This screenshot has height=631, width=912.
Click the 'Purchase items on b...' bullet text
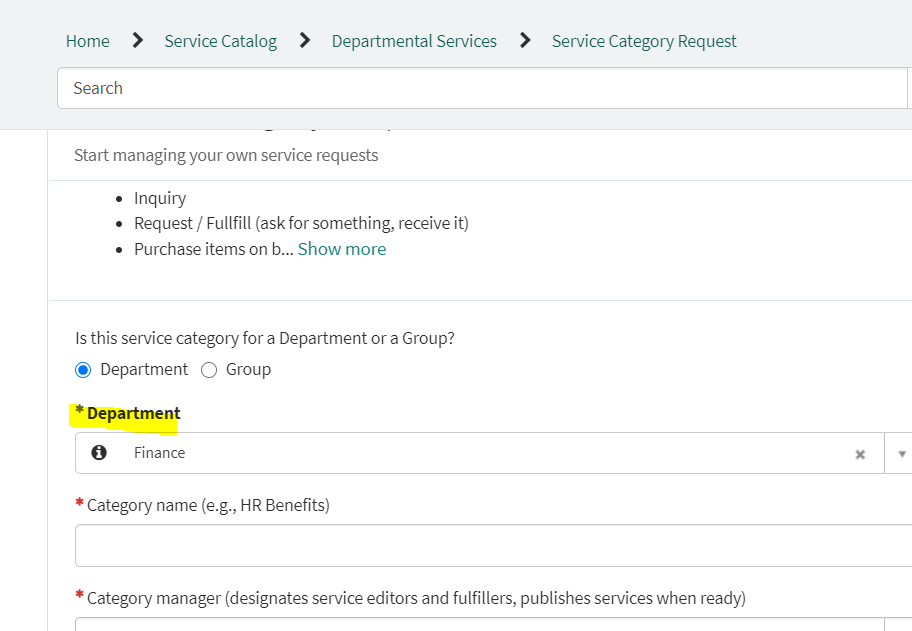click(x=213, y=249)
